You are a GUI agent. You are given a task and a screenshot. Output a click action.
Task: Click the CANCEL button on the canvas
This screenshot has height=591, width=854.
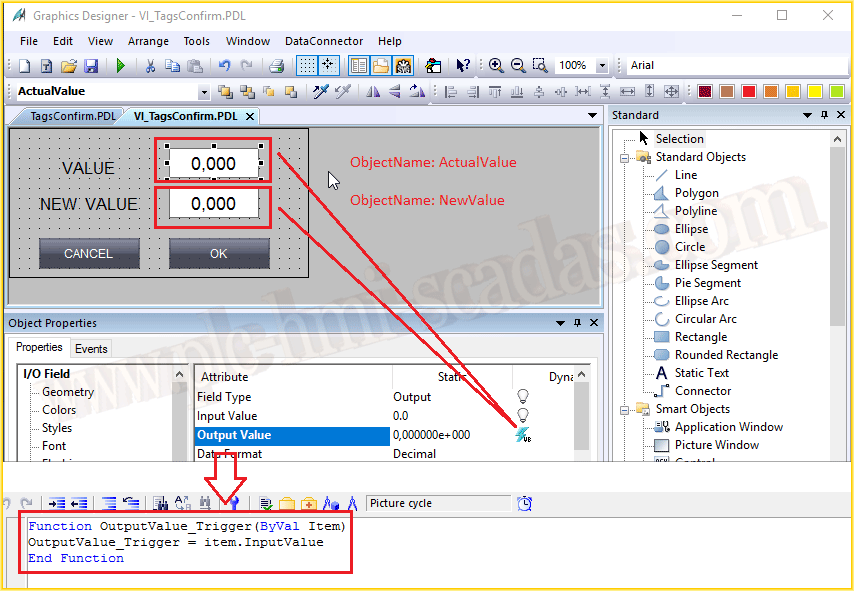pos(89,253)
